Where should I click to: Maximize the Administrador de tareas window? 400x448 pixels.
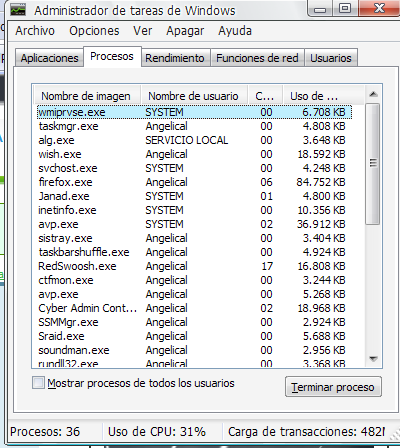pos(345,8)
